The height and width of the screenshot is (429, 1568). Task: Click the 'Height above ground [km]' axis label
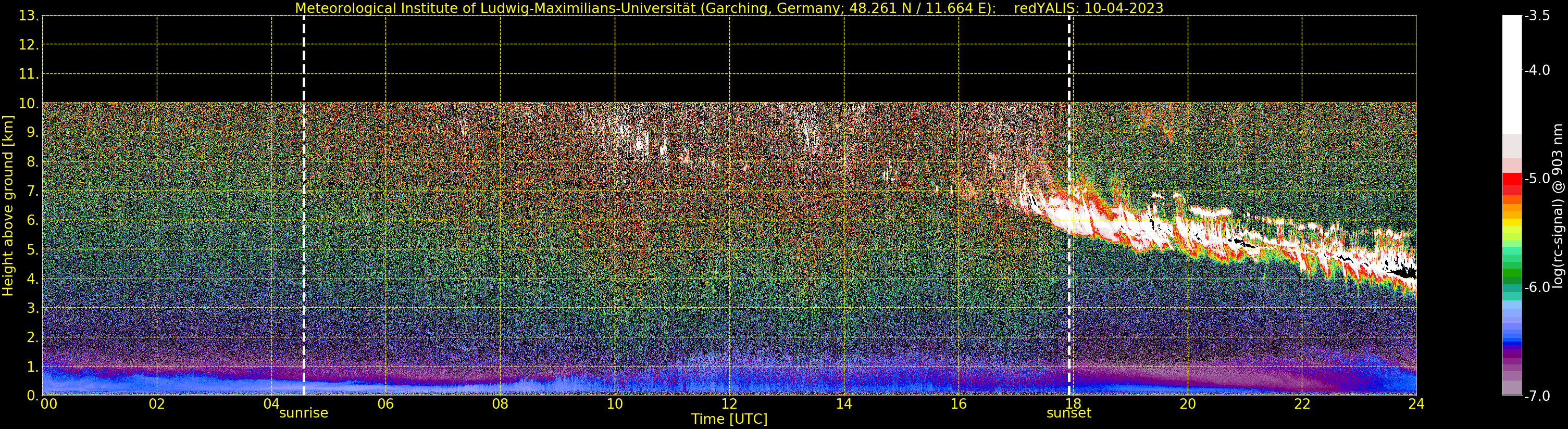click(x=8, y=206)
